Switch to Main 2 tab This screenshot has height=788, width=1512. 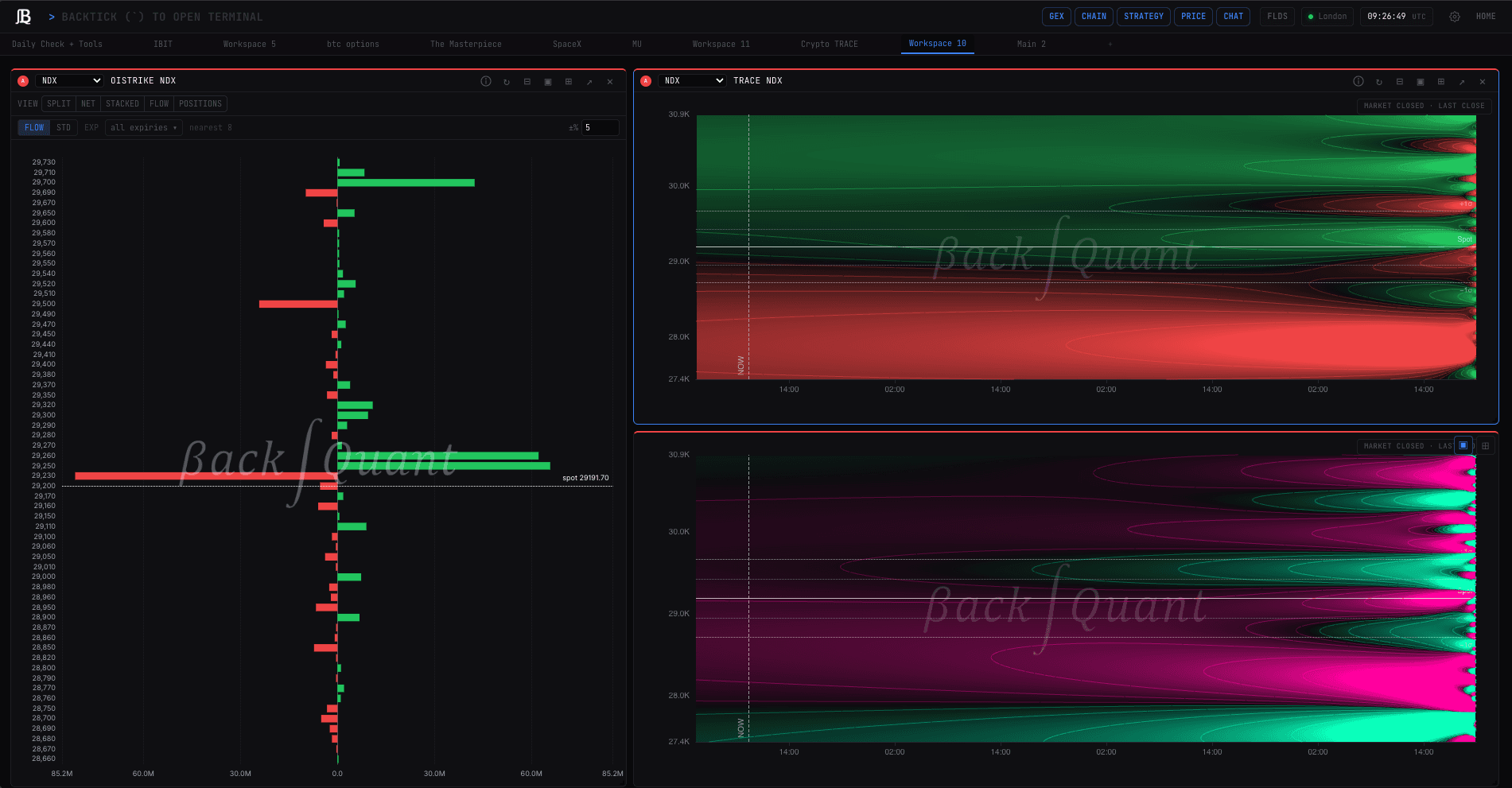(1032, 45)
